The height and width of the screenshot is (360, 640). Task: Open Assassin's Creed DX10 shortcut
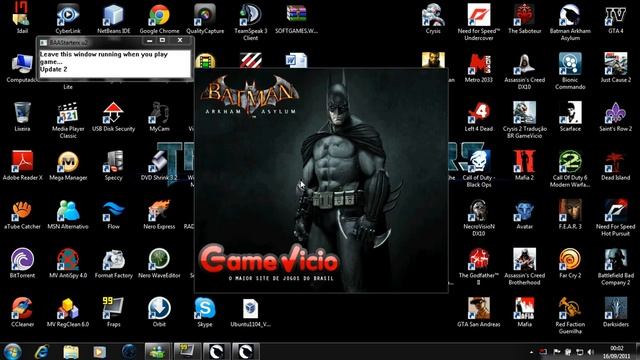(x=524, y=65)
